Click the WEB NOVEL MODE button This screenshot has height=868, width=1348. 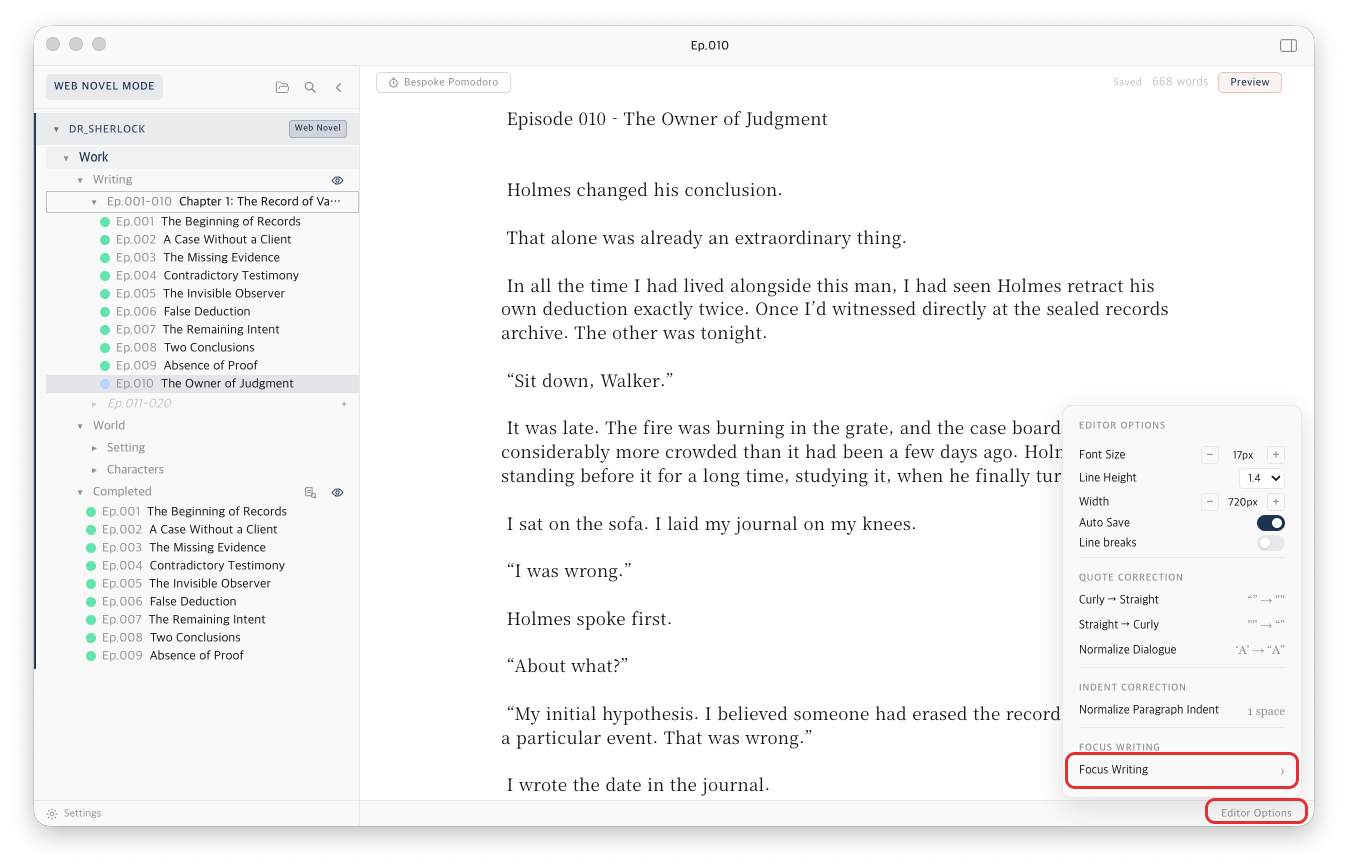pos(104,86)
